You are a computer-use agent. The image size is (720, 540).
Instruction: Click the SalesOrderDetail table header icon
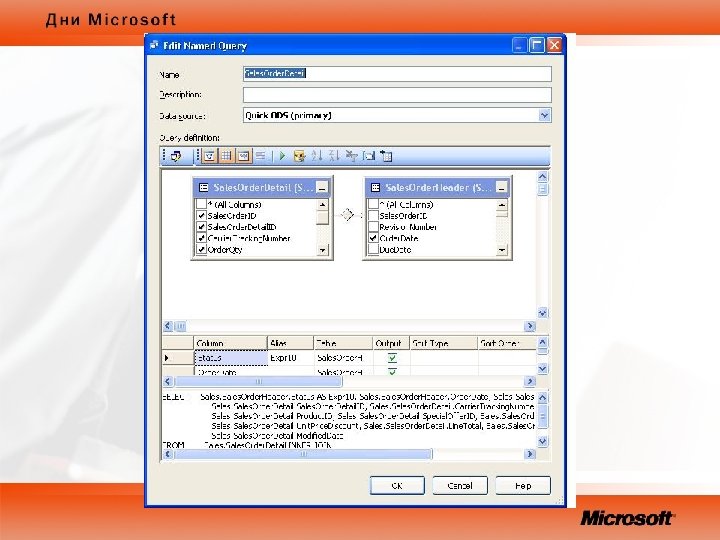click(x=203, y=187)
